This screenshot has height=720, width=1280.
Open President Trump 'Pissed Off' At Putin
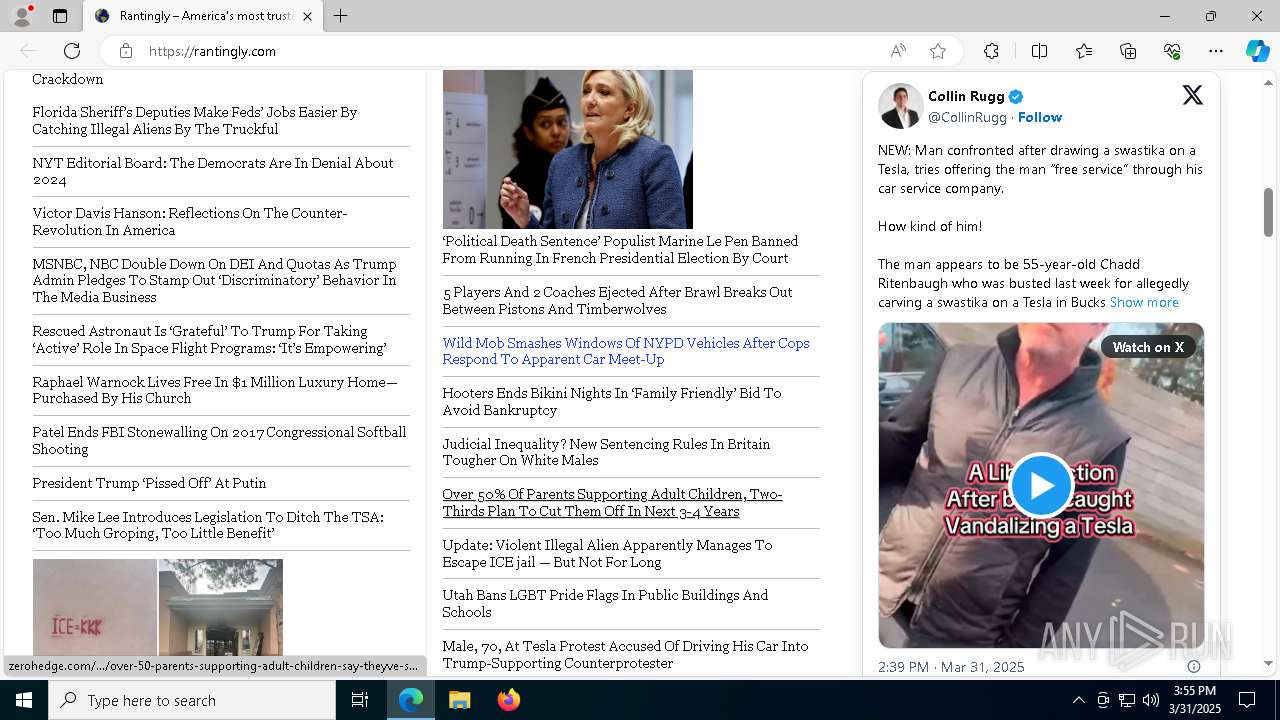click(149, 483)
